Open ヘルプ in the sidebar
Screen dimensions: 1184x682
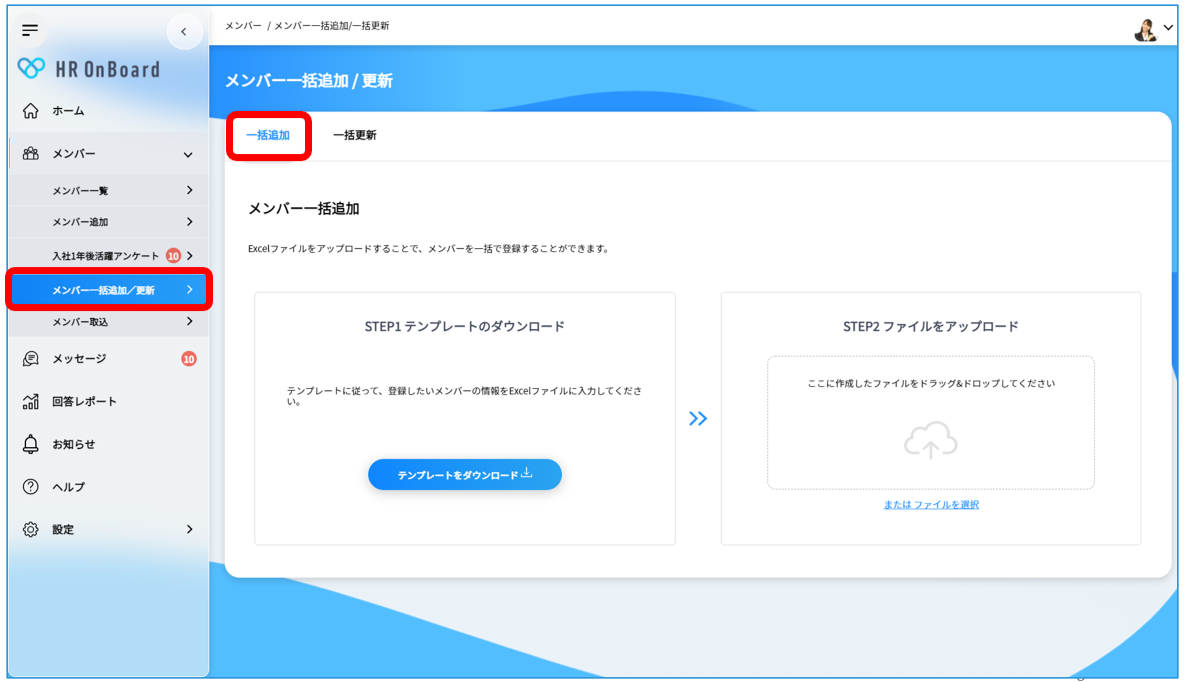(68, 487)
